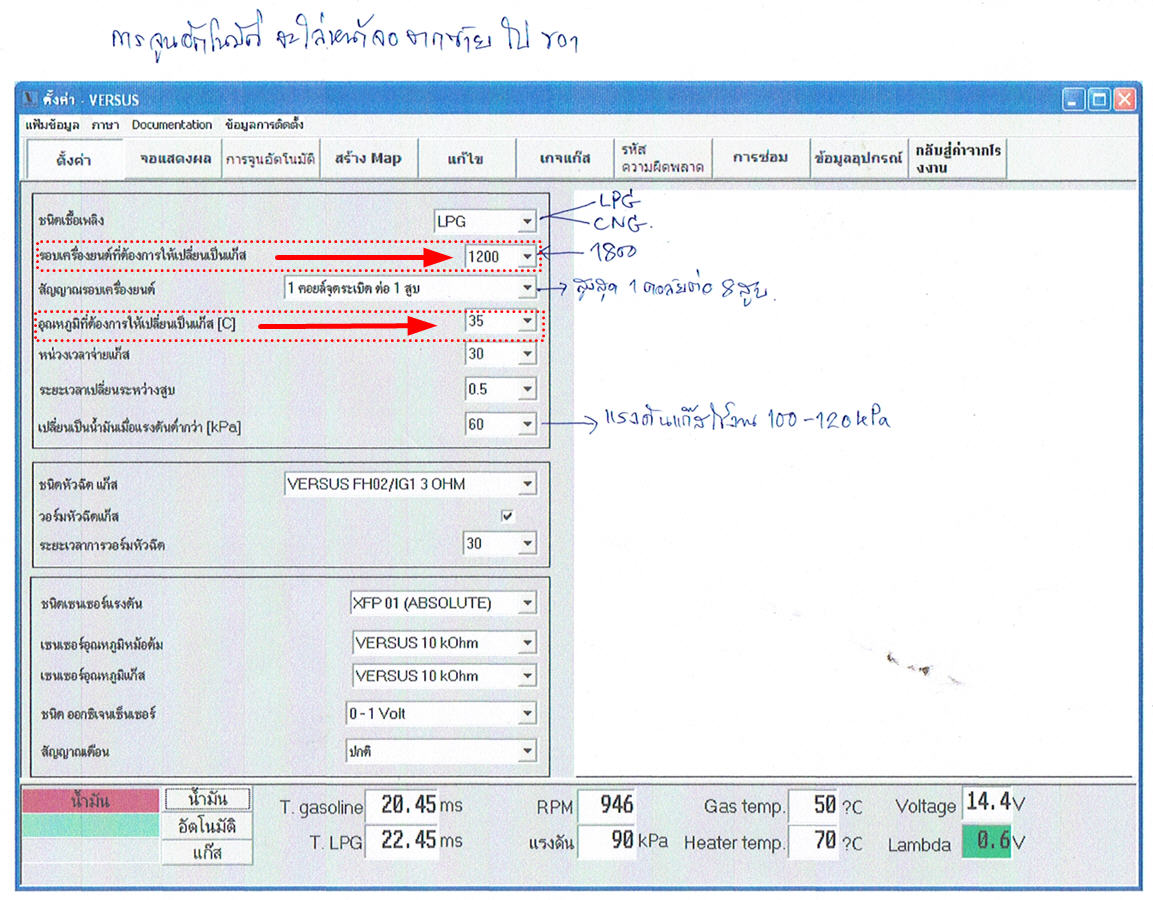Select the แก้ไข tab
1153x900 pixels.
click(x=465, y=159)
